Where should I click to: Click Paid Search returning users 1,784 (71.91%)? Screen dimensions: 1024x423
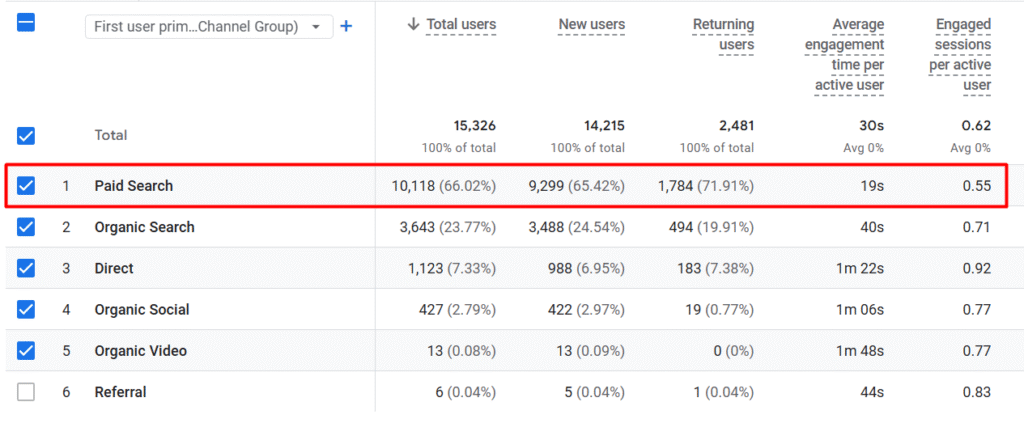pyautogui.click(x=706, y=186)
